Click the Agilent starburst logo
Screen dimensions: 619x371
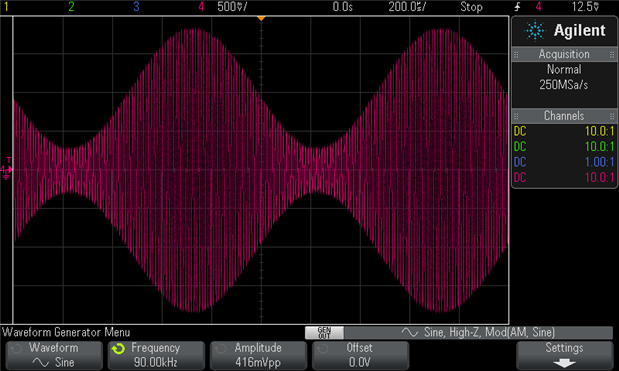(535, 31)
